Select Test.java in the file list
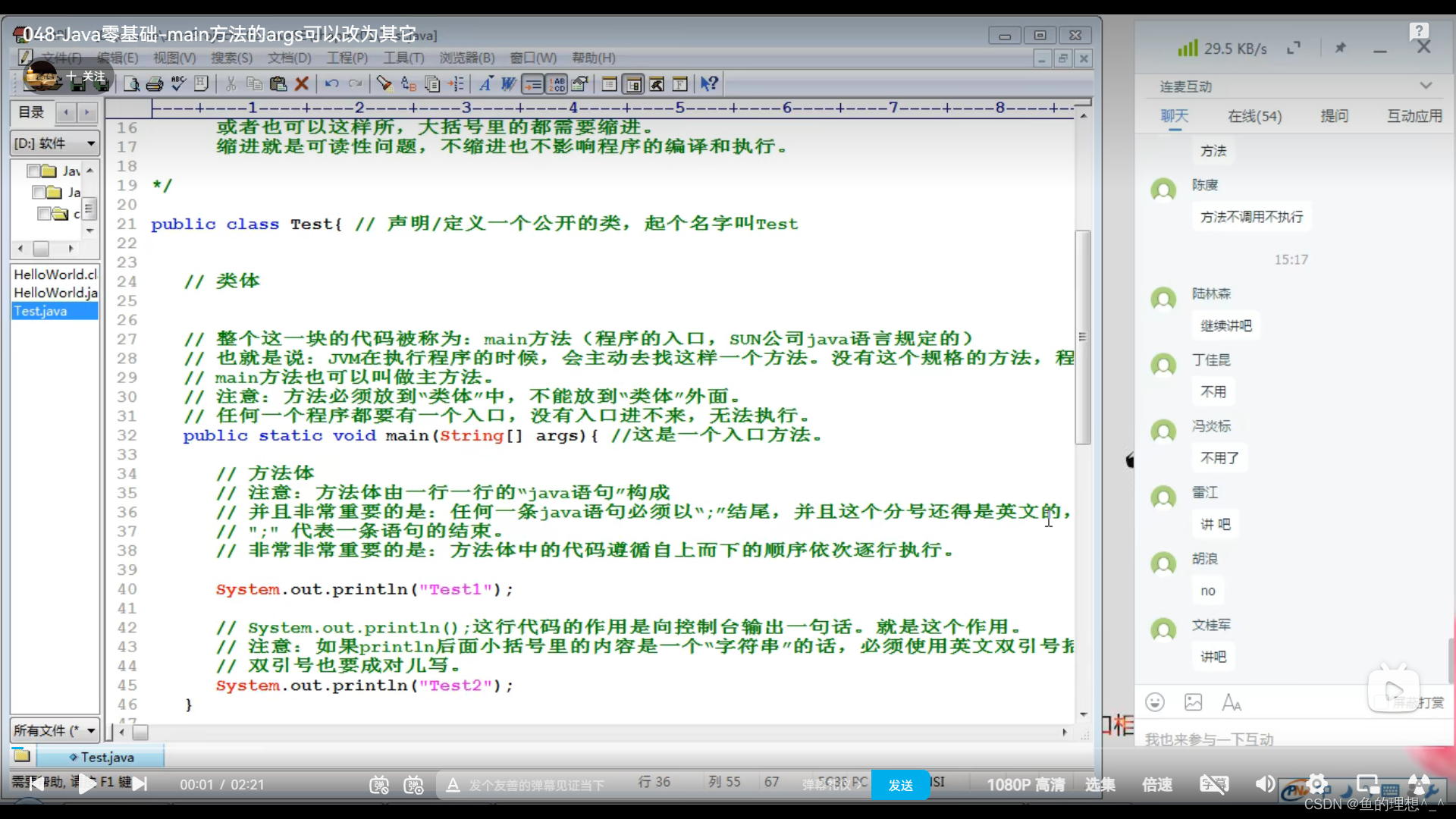 [40, 311]
